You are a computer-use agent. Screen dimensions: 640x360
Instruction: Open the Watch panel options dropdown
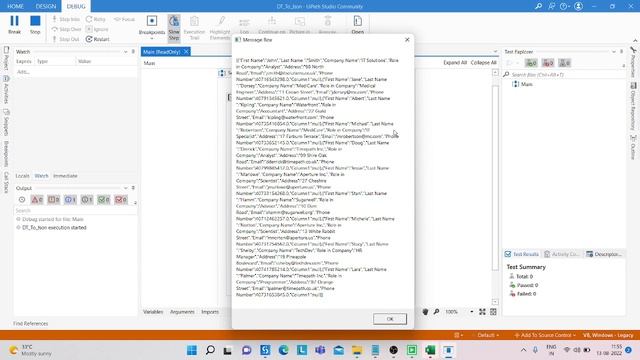126,52
